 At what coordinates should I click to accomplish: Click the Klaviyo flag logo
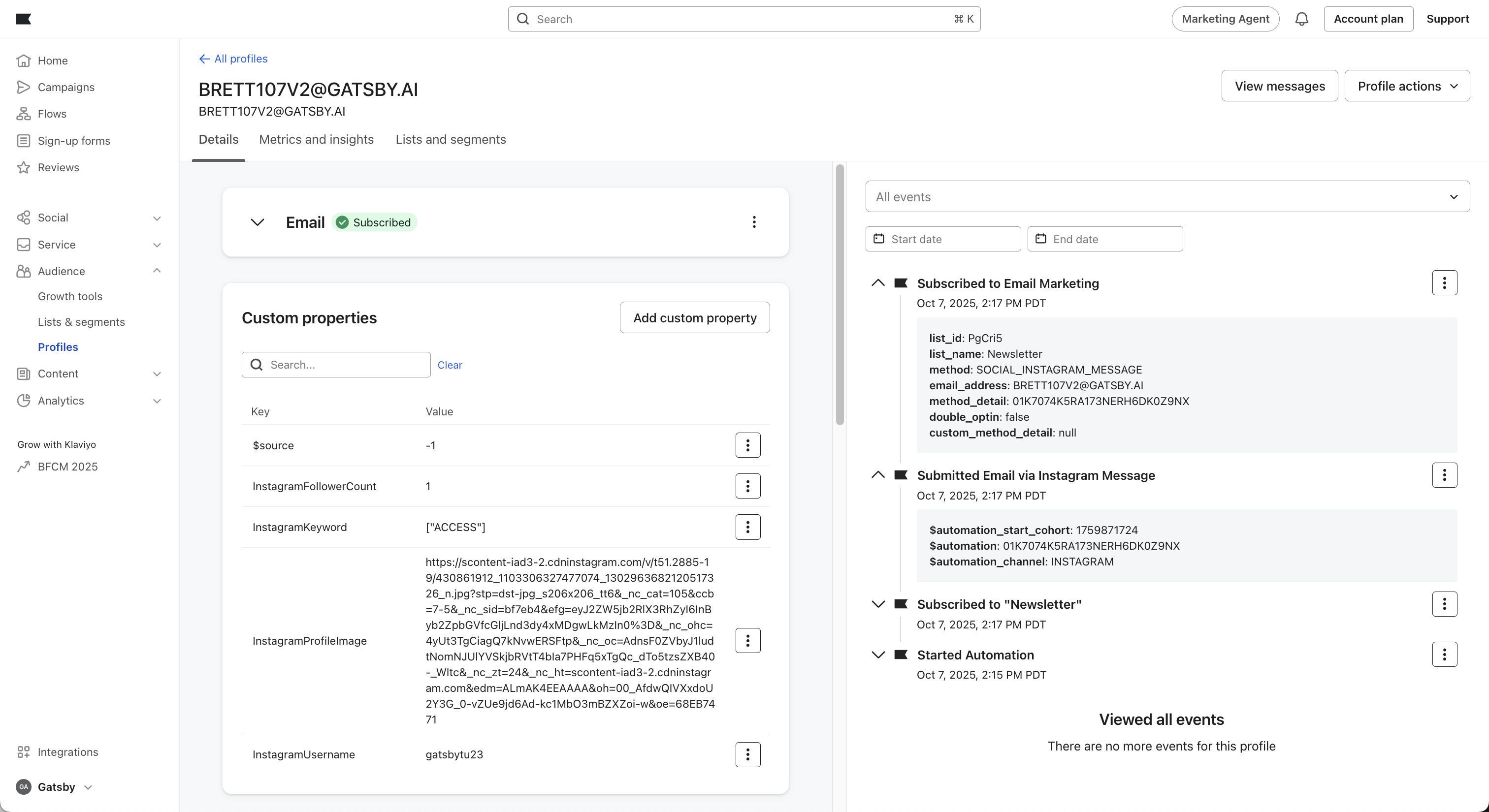(x=23, y=19)
